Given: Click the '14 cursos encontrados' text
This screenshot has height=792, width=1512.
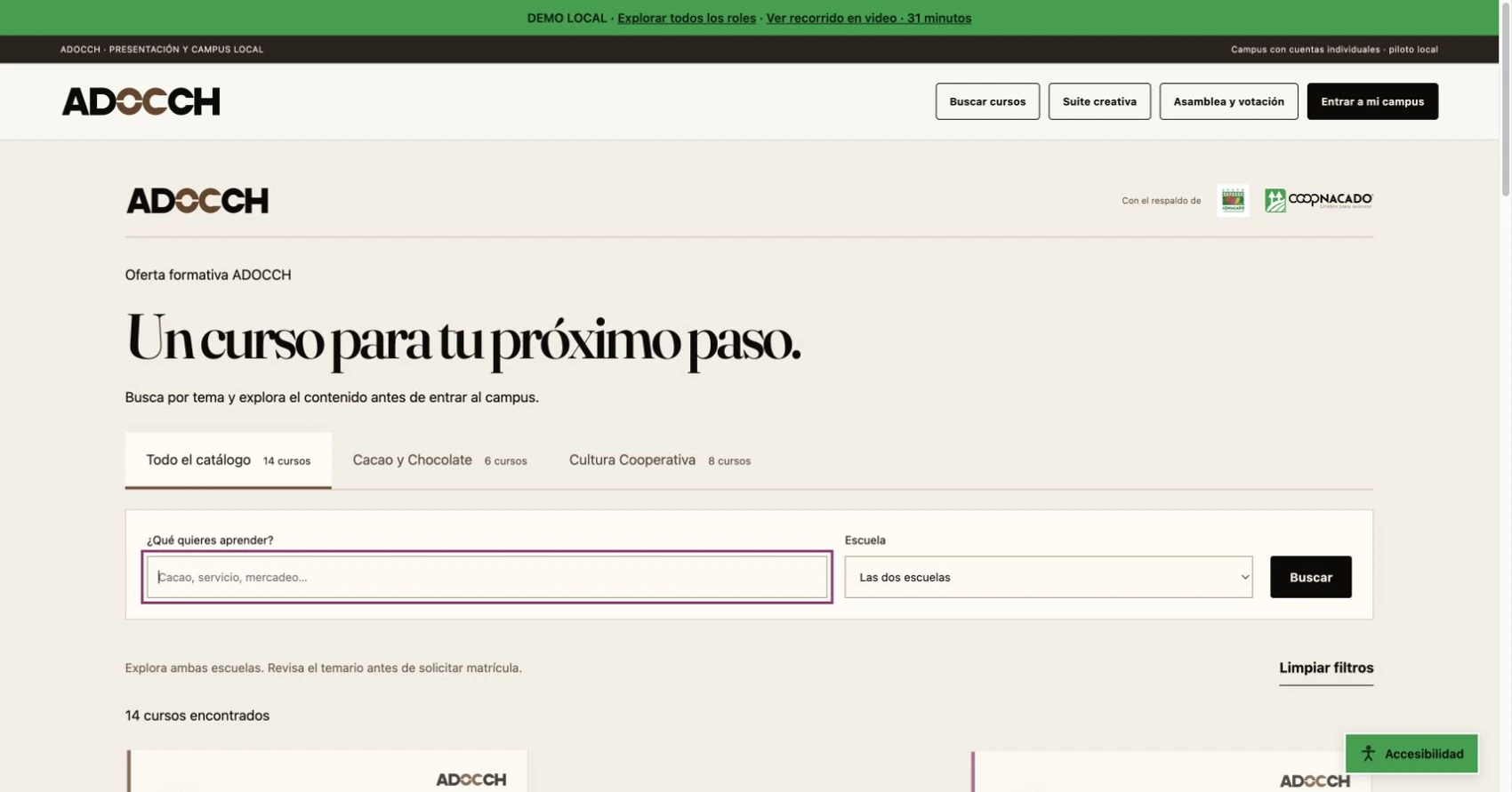Looking at the screenshot, I should click(197, 716).
